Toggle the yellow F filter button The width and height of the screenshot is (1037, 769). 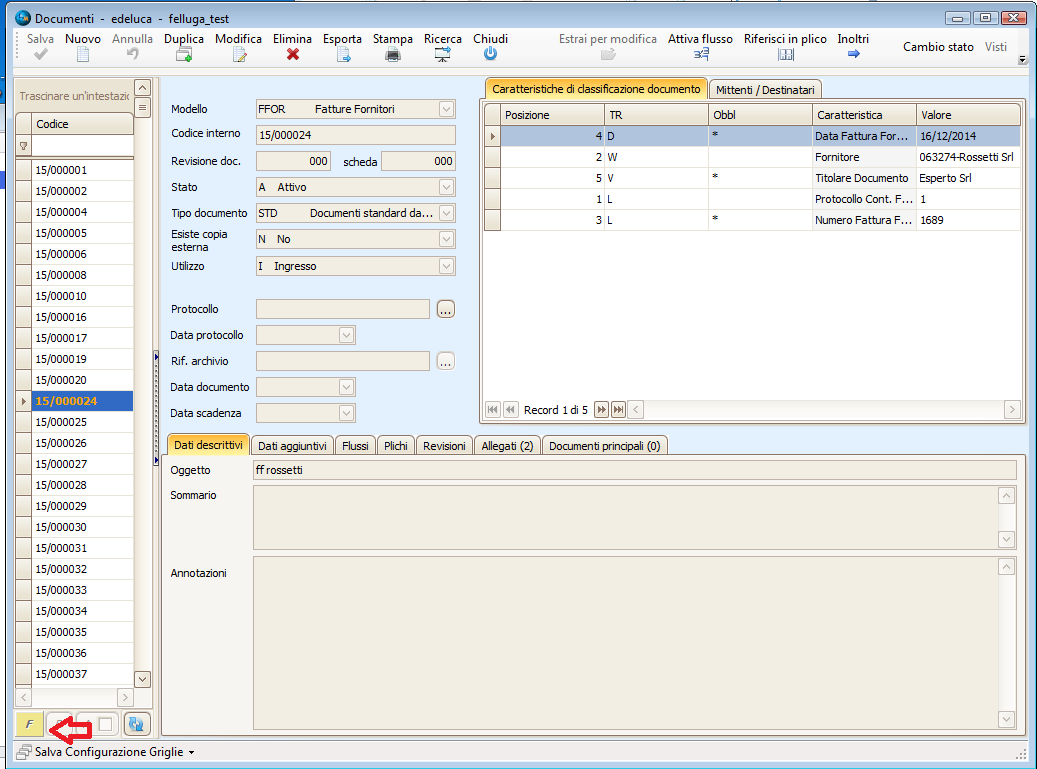tap(30, 724)
